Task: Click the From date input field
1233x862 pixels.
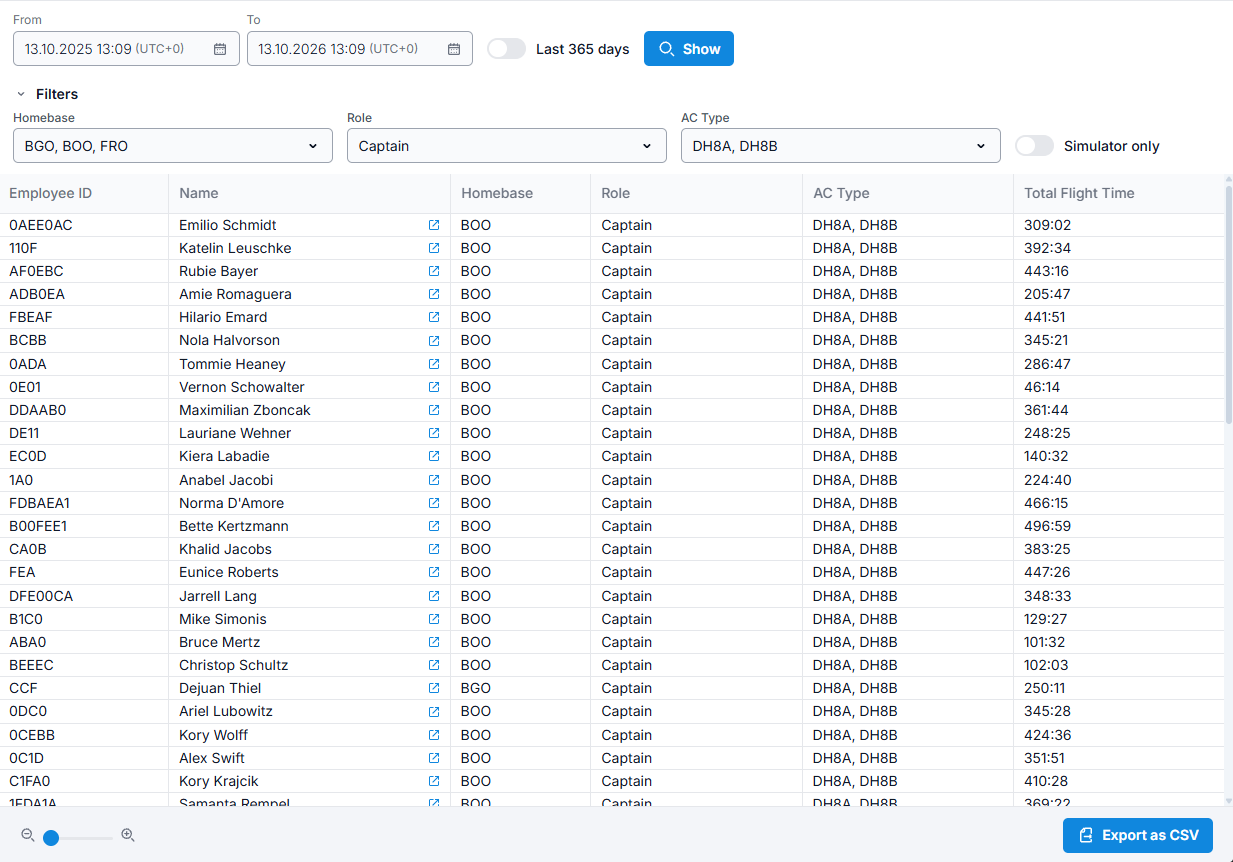Action: (x=126, y=49)
